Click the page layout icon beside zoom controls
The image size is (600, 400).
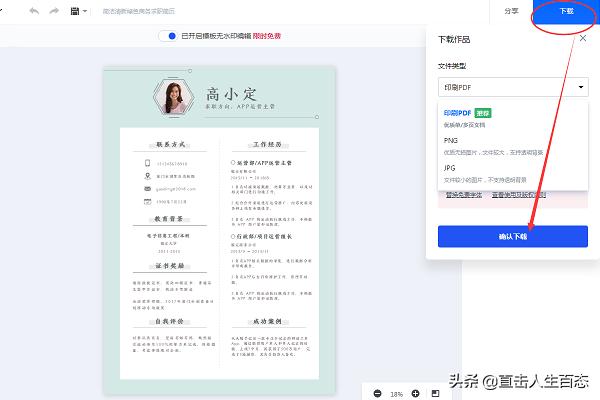point(435,393)
